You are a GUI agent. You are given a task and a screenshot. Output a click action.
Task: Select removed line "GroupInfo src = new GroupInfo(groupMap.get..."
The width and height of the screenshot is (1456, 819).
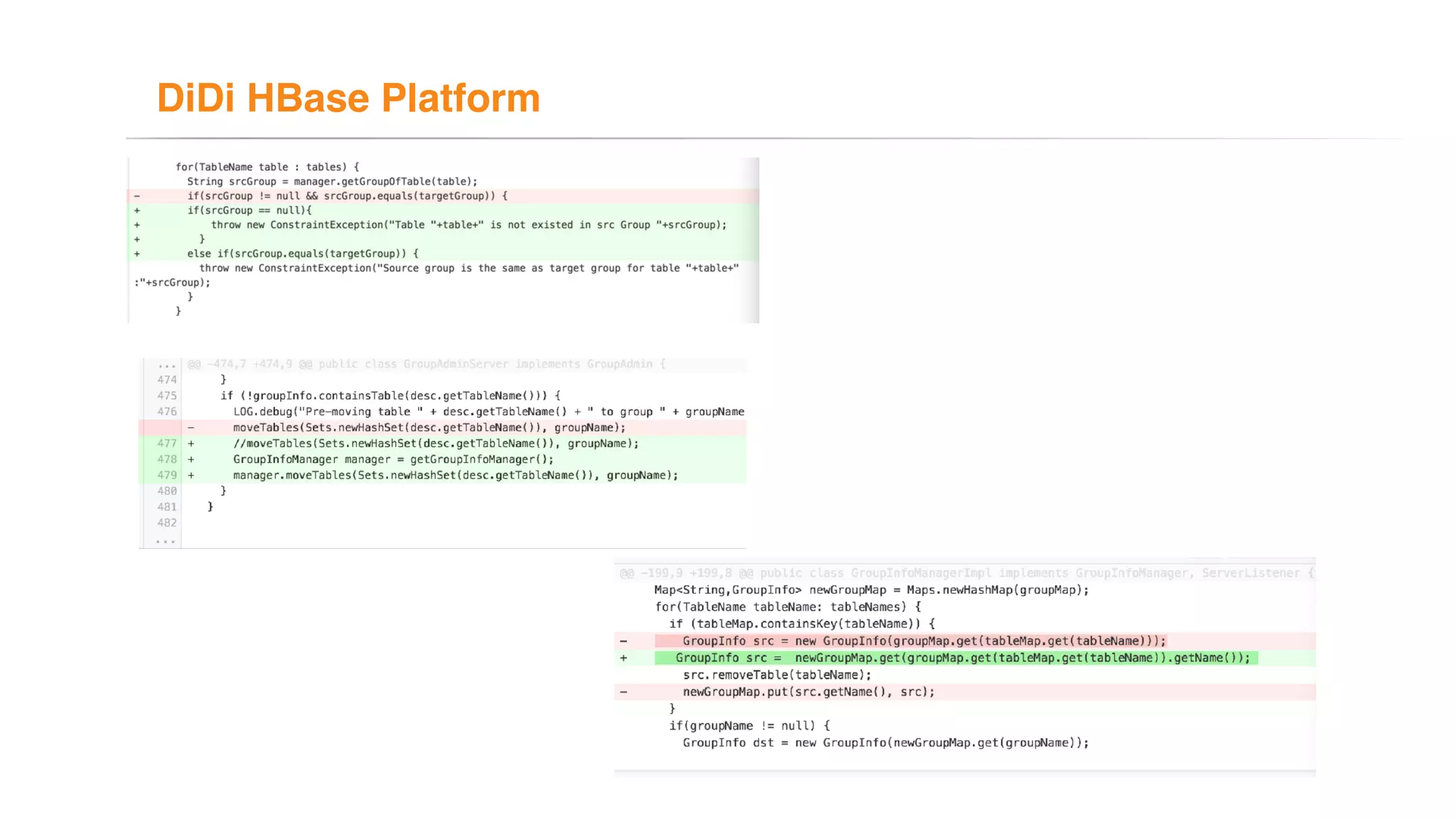tap(965, 641)
